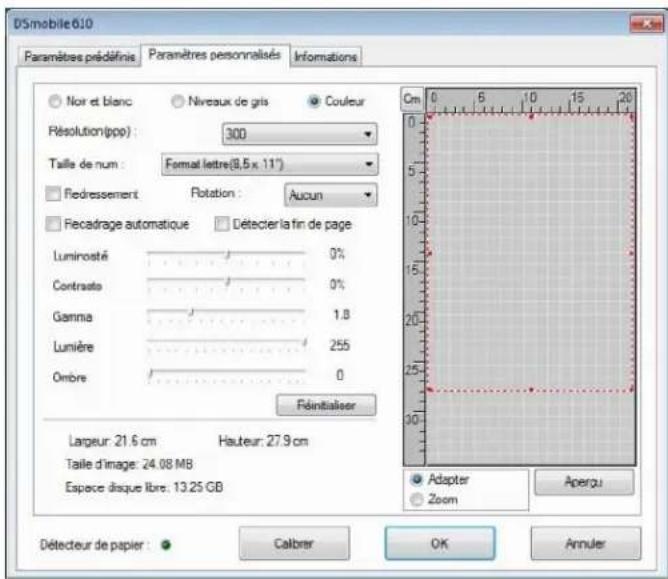Click Taille d'image: 24.08 MB text
This screenshot has height=579, width=668.
pos(129,464)
